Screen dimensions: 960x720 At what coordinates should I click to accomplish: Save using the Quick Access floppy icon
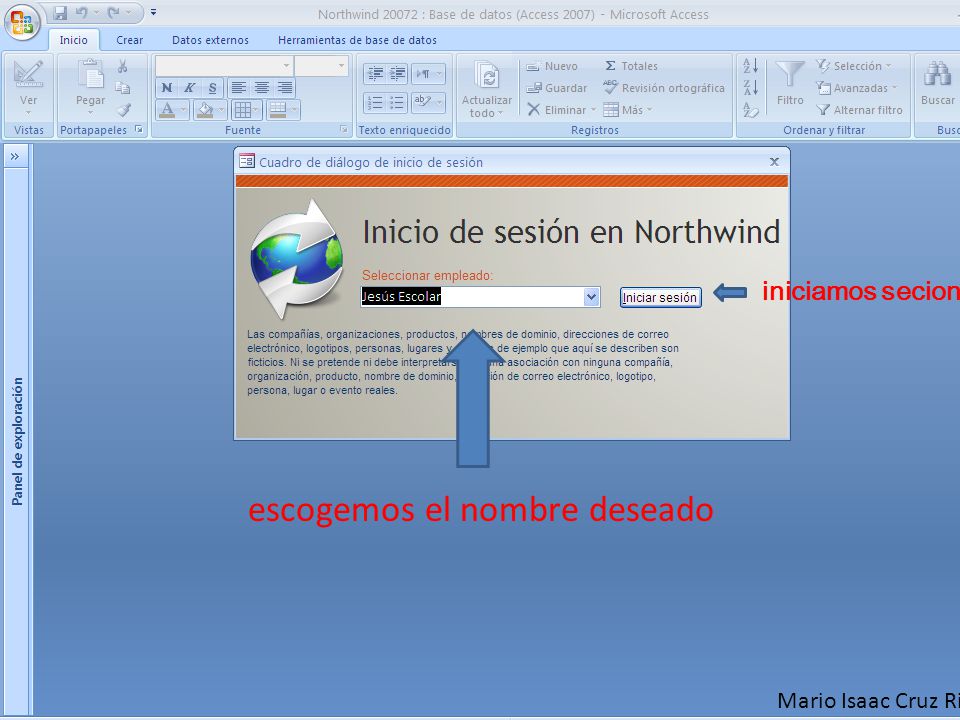pos(59,12)
